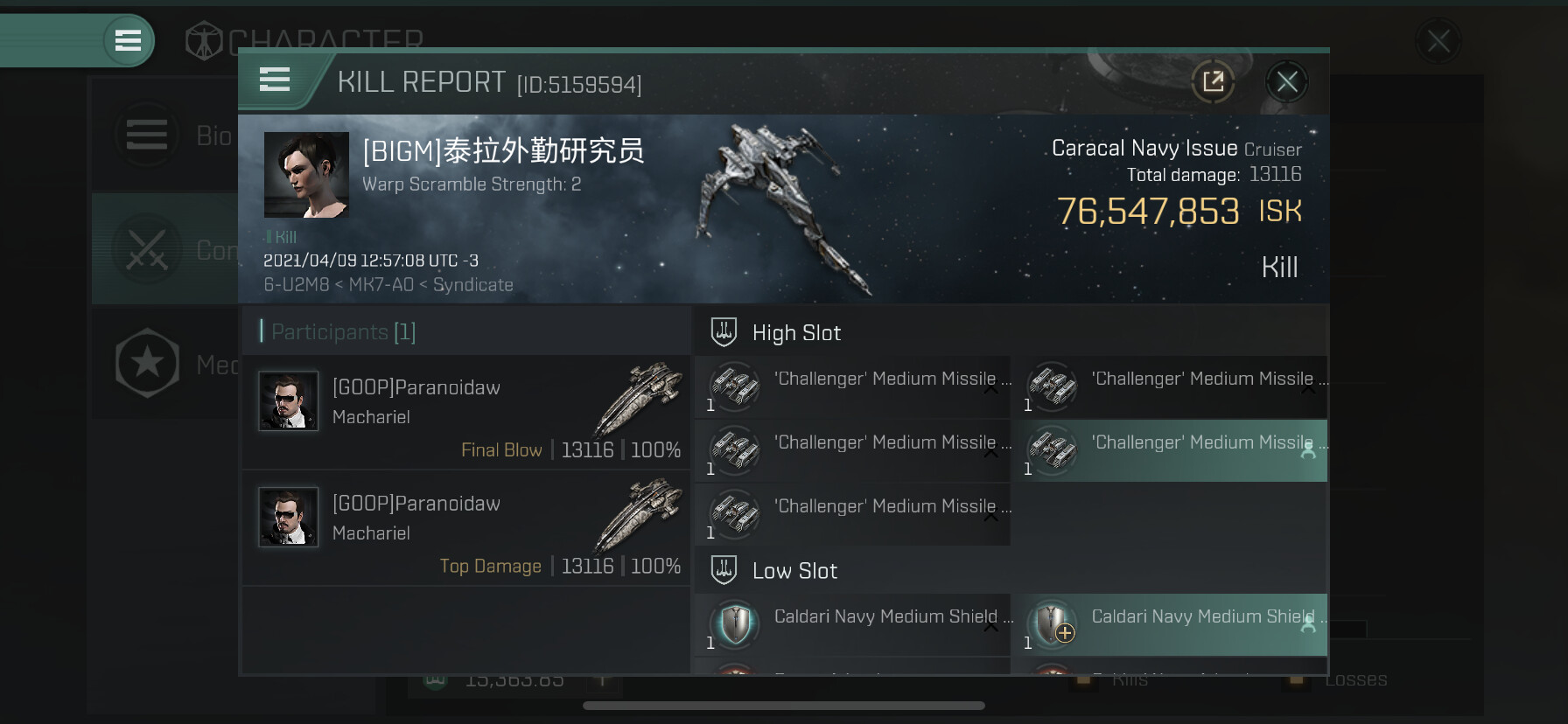Open the main menu in top-left corner

[129, 40]
